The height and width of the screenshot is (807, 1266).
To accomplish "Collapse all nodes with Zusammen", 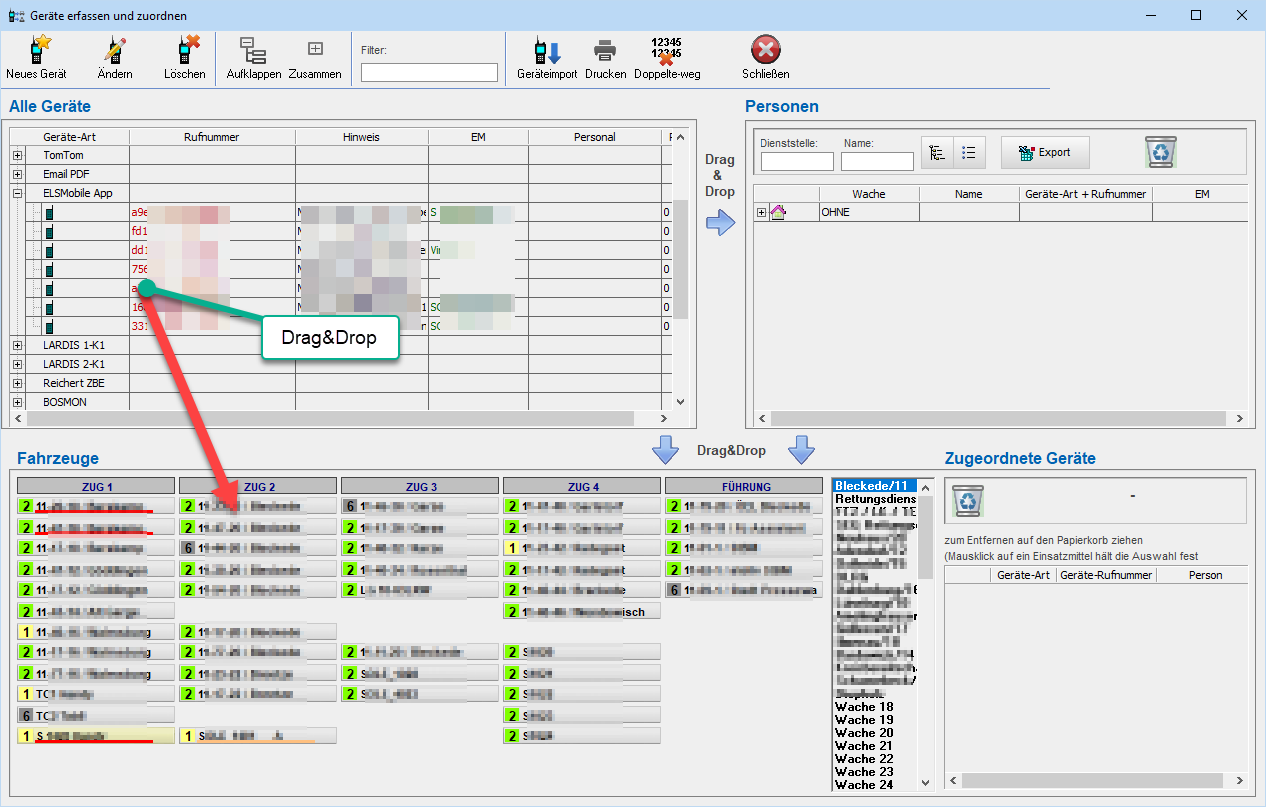I will click(x=315, y=48).
